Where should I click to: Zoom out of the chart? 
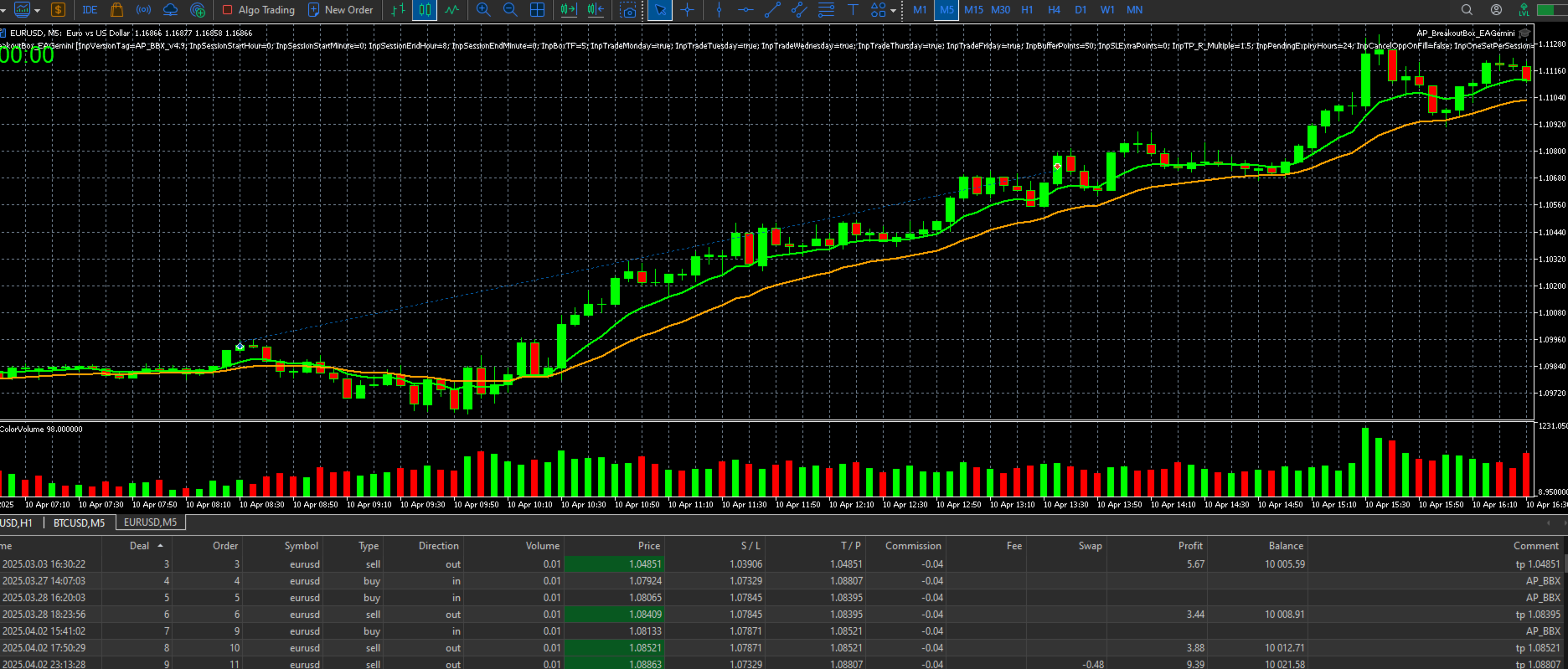point(510,10)
